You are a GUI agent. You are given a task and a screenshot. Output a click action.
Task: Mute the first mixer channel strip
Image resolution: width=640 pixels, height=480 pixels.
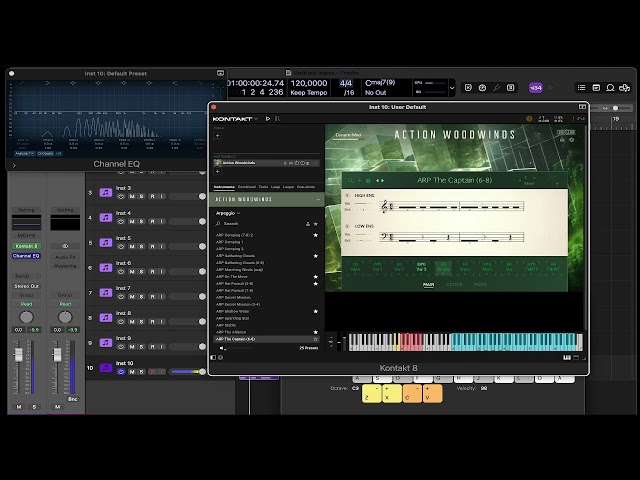pos(19,407)
